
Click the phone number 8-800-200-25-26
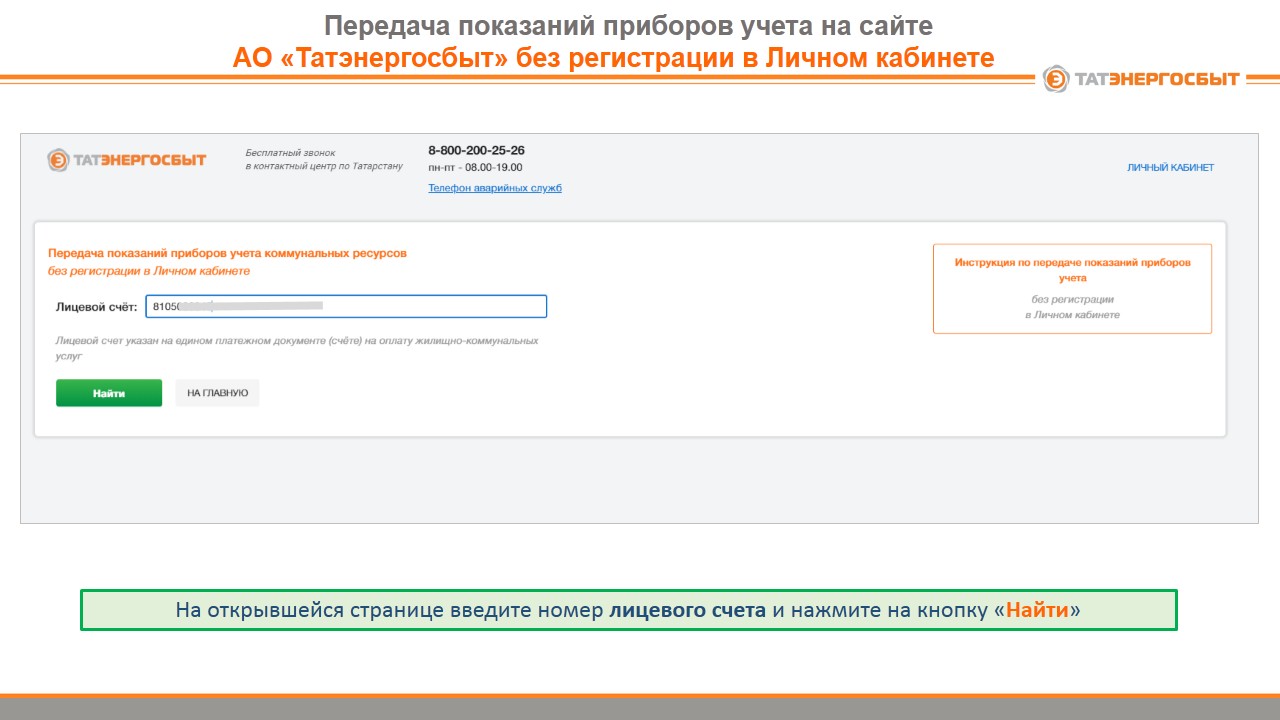[476, 150]
